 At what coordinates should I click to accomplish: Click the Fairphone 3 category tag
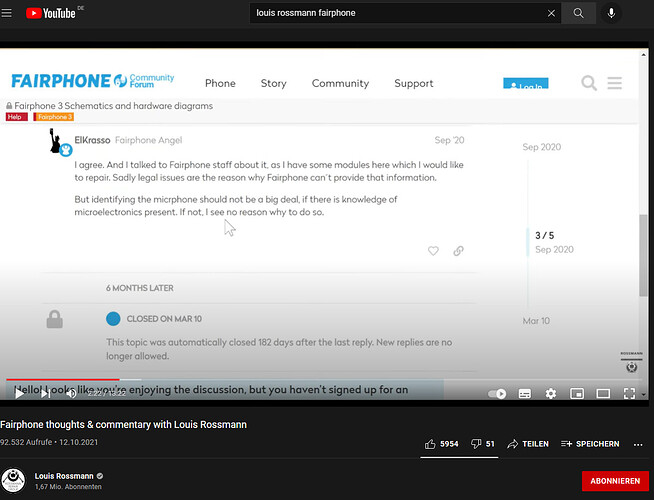54,117
